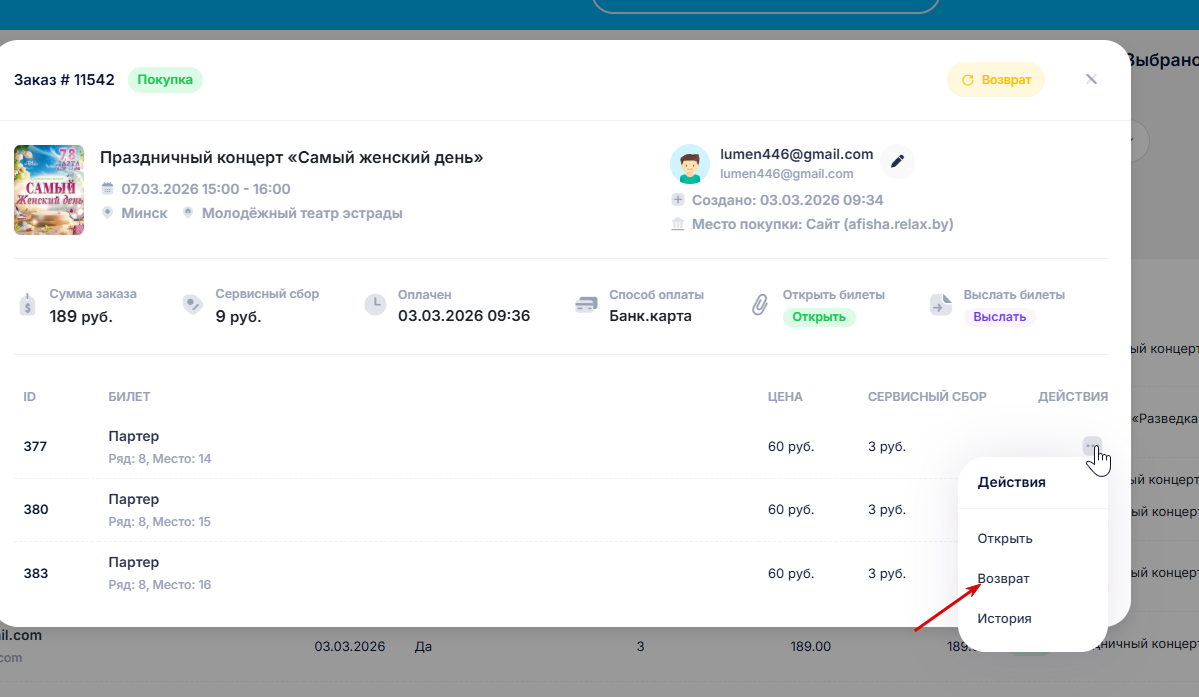This screenshot has width=1199, height=697.
Task: Select ticket row ID 377
Action: pyautogui.click(x=35, y=446)
